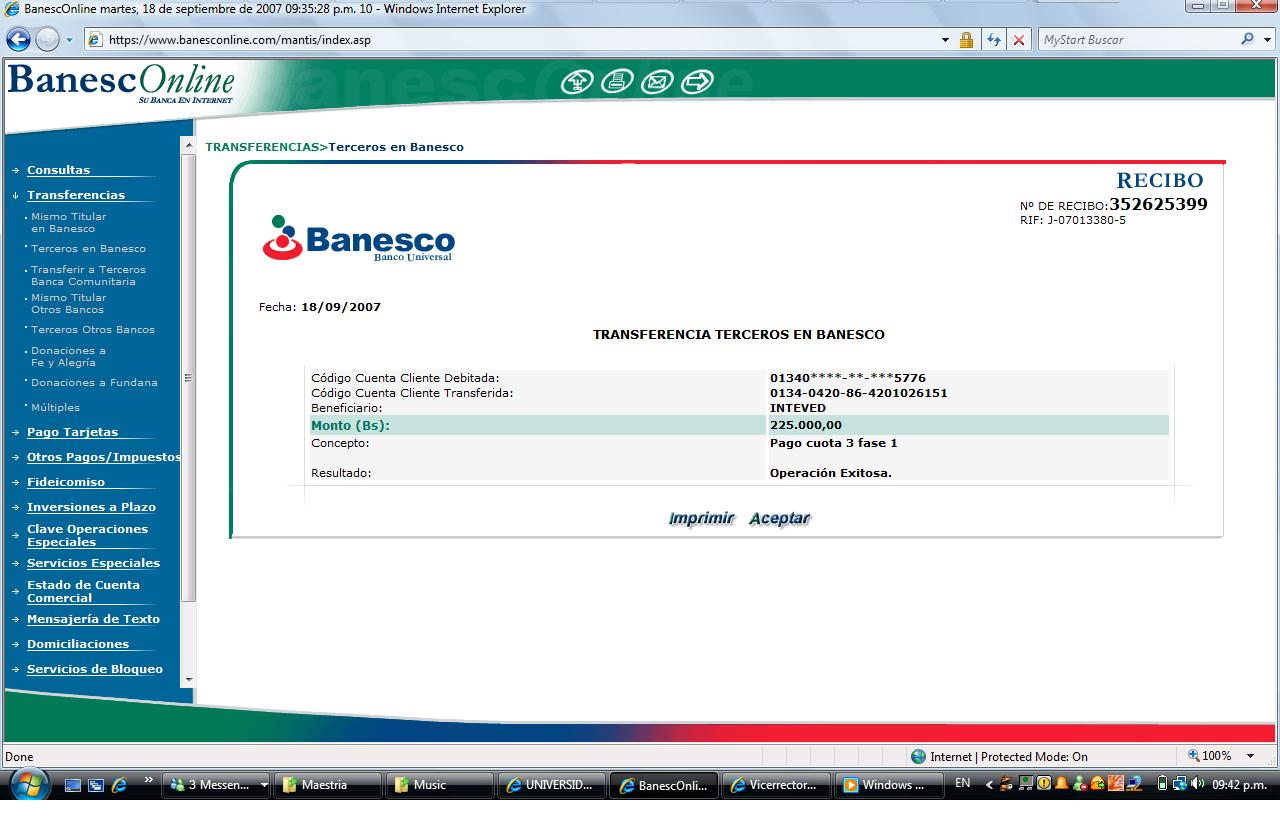Click the browser Back arrow button
The width and height of the screenshot is (1280, 816).
click(18, 39)
